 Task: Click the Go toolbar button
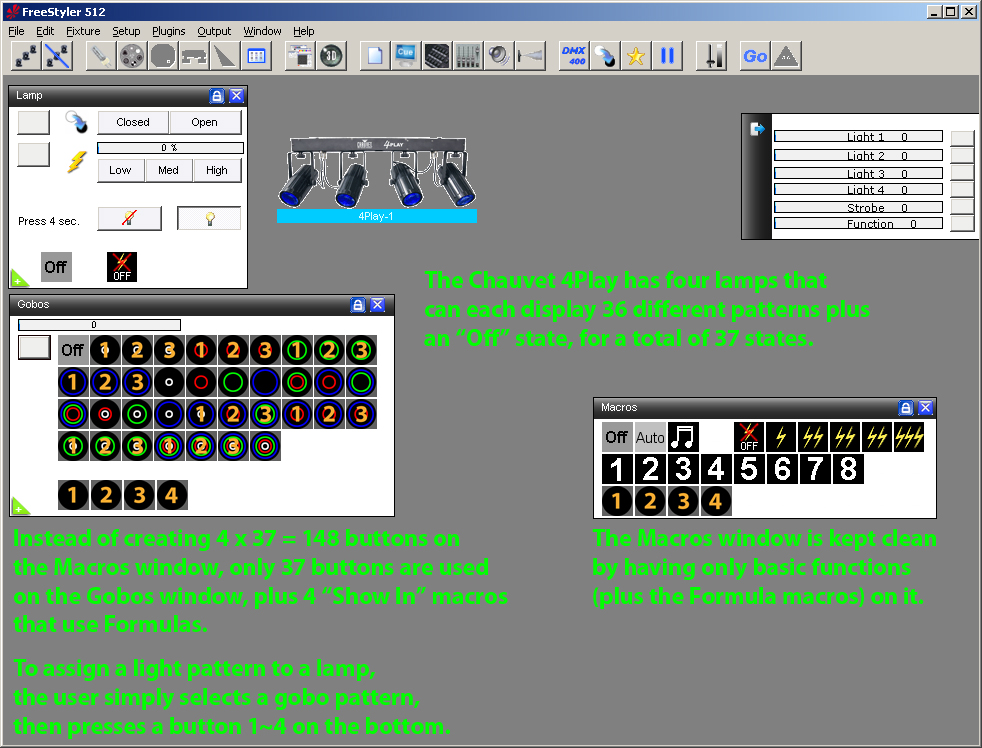(755, 56)
